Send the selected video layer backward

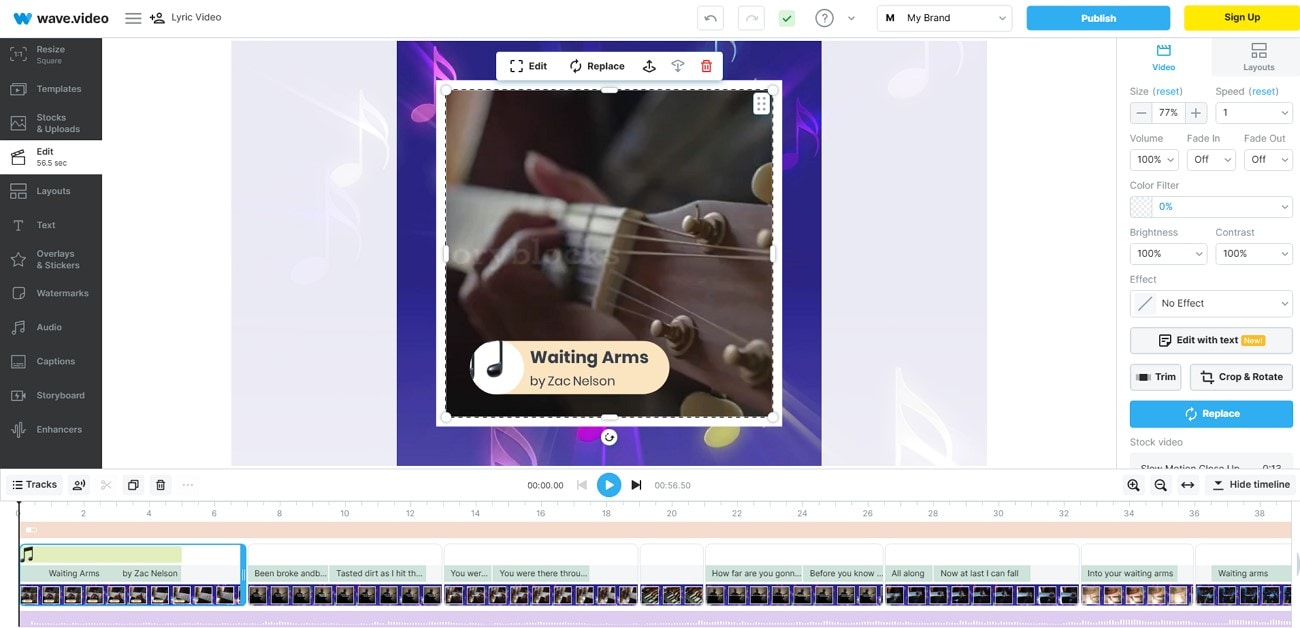click(678, 66)
